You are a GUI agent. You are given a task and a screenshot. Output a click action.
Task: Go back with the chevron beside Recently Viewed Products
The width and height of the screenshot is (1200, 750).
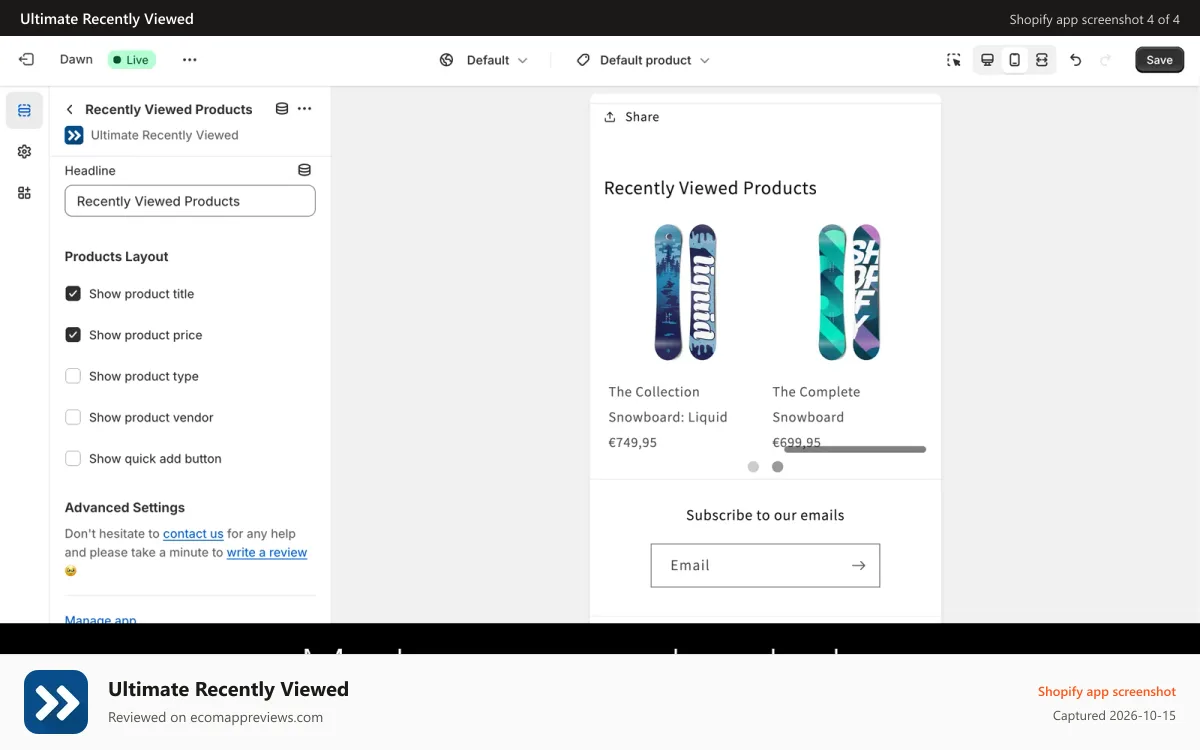(70, 109)
